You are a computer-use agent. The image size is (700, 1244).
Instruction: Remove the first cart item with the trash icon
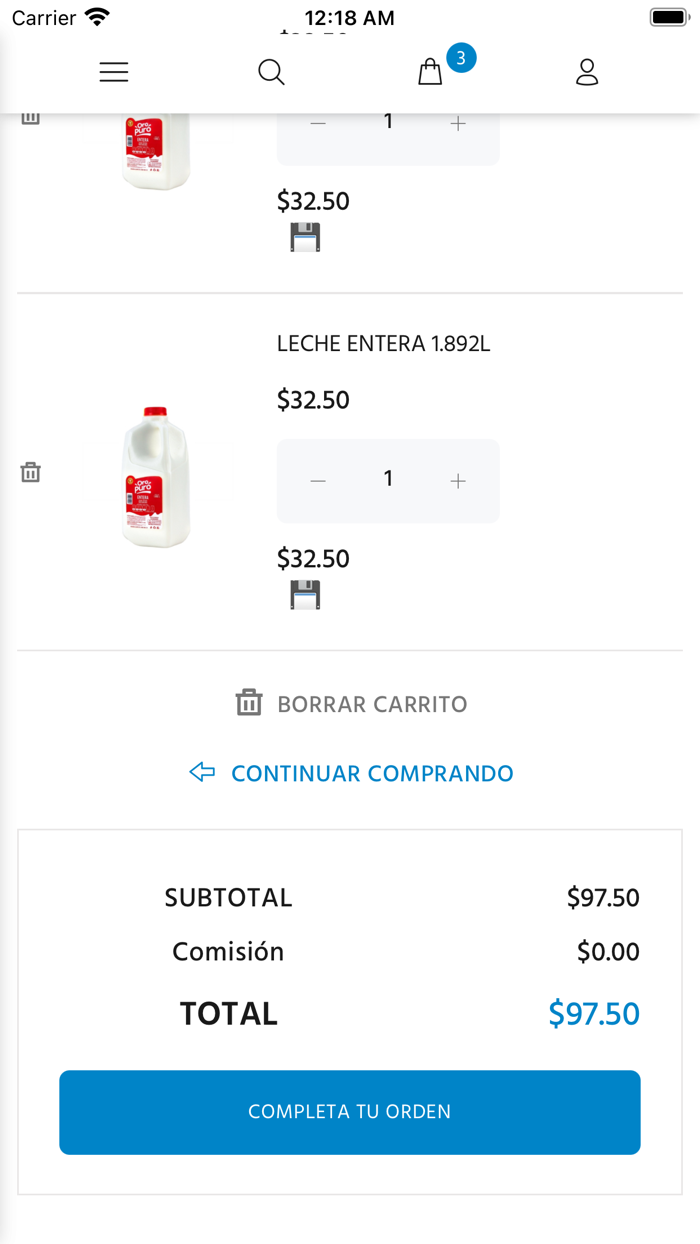coord(30,115)
